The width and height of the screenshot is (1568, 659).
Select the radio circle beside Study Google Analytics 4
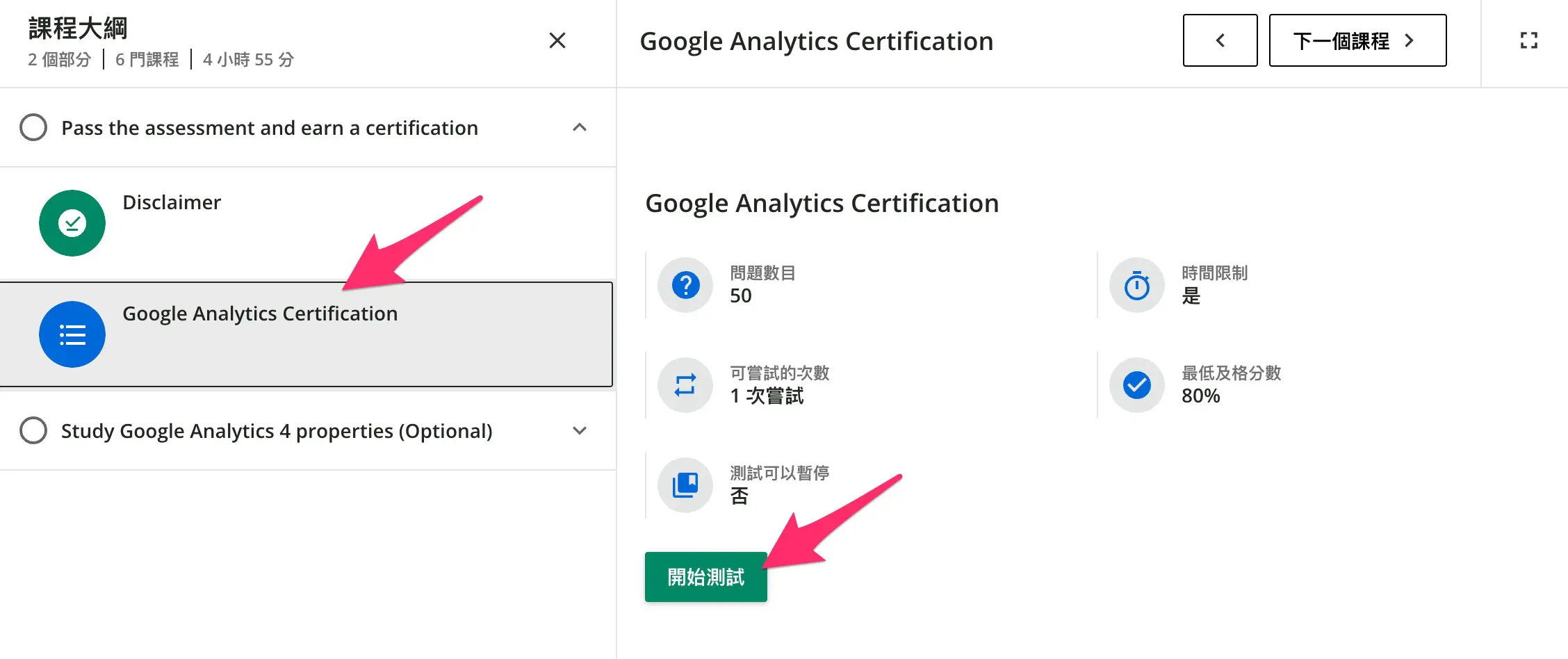coord(33,431)
